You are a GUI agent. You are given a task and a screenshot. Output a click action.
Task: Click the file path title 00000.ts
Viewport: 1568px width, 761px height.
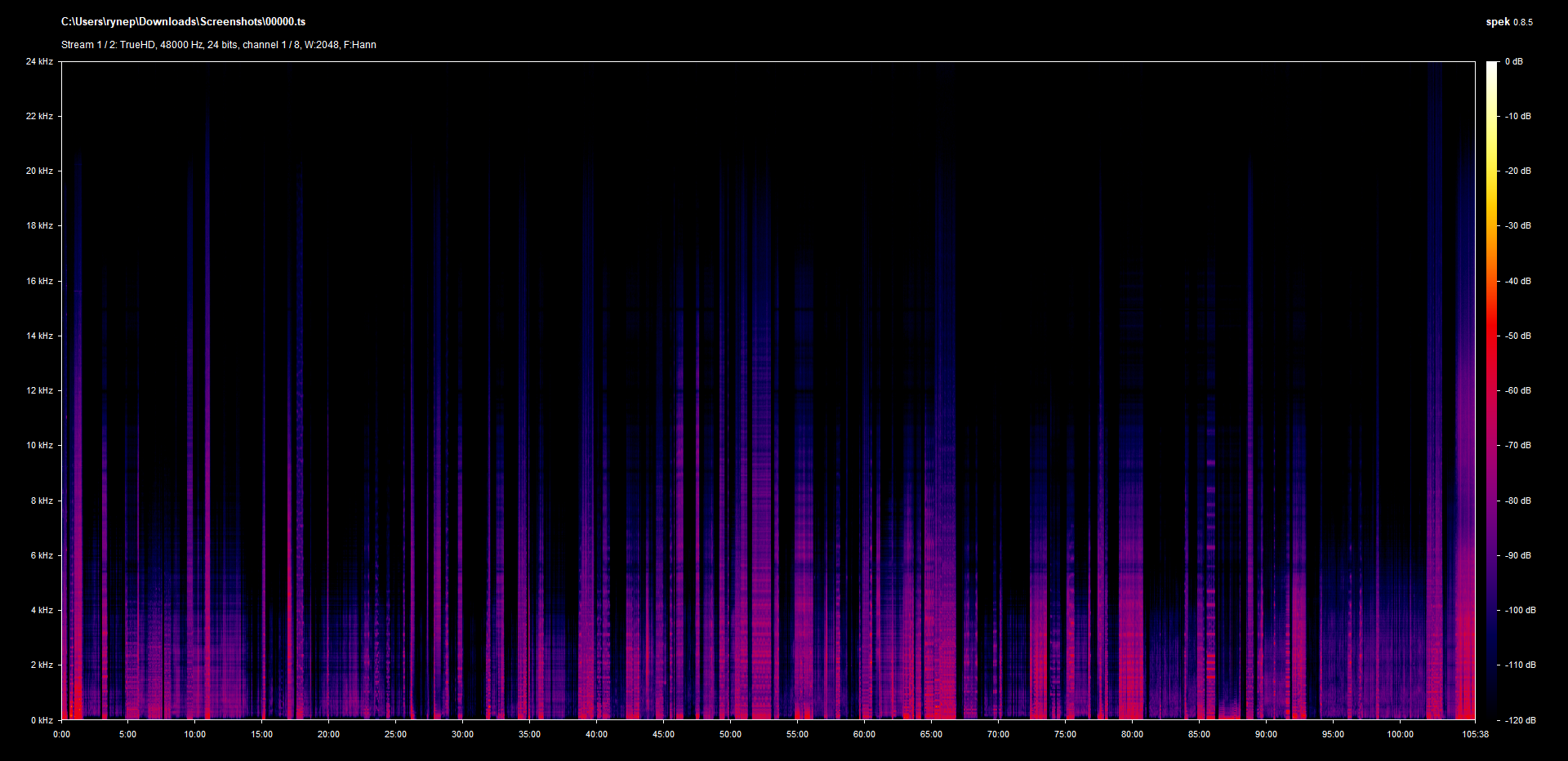click(x=183, y=22)
